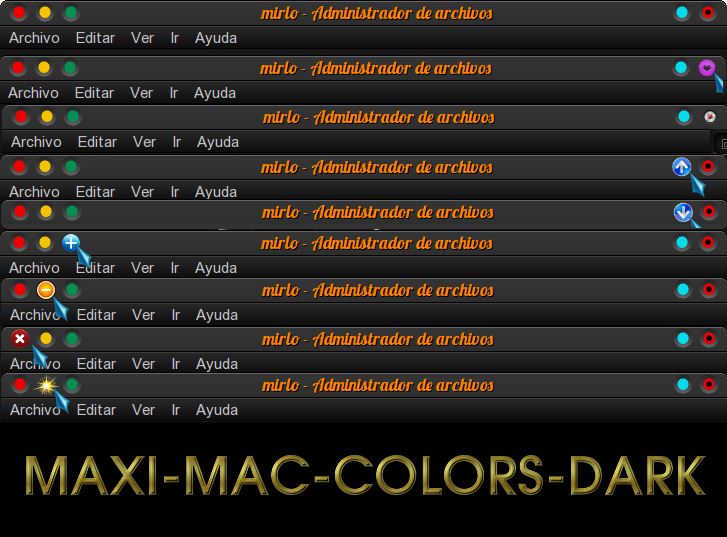This screenshot has width=727, height=537.
Task: Click title text in the sparkle window
Action: (x=378, y=385)
